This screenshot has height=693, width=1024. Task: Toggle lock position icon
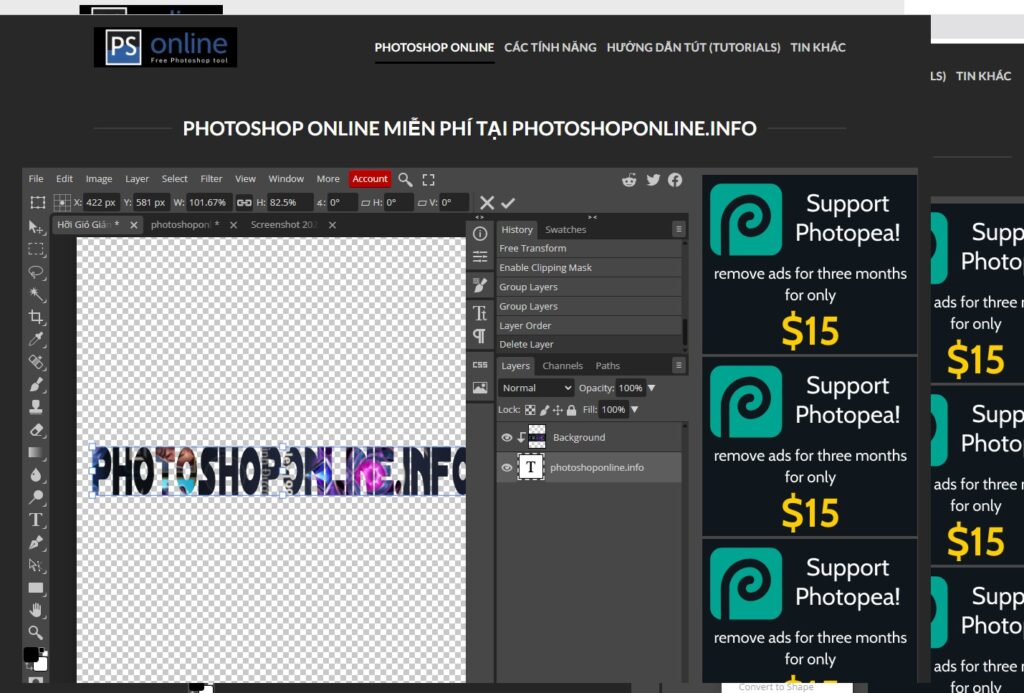pos(558,410)
